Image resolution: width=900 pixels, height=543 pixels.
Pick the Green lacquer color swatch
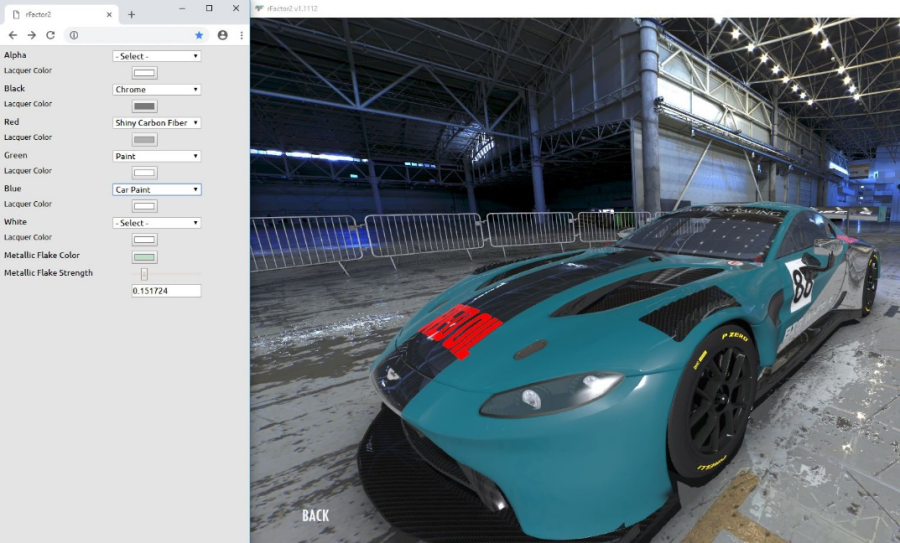tap(144, 173)
